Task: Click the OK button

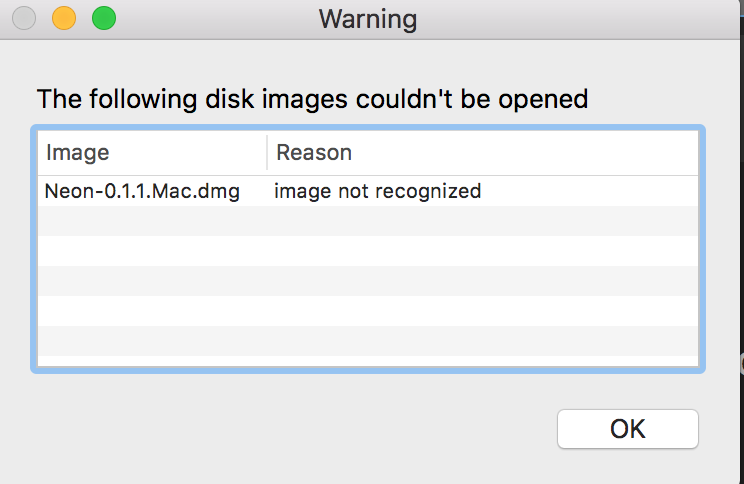Action: pos(627,428)
